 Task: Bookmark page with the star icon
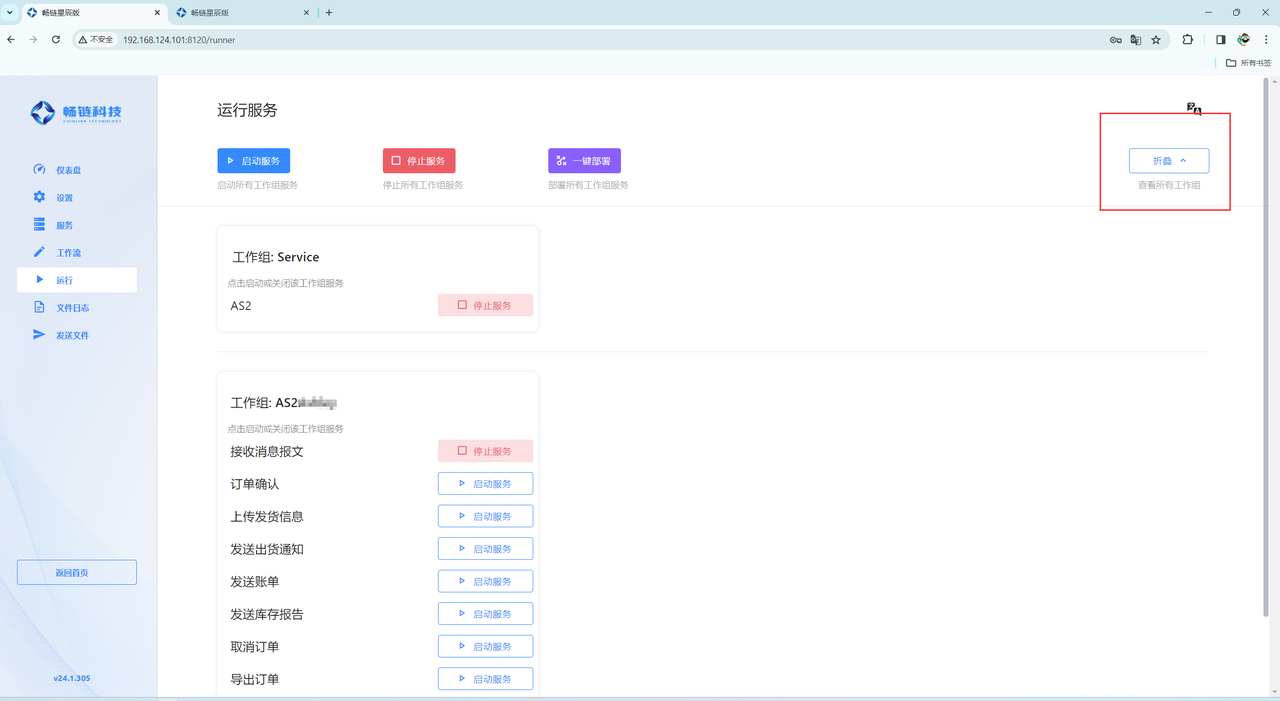1156,40
